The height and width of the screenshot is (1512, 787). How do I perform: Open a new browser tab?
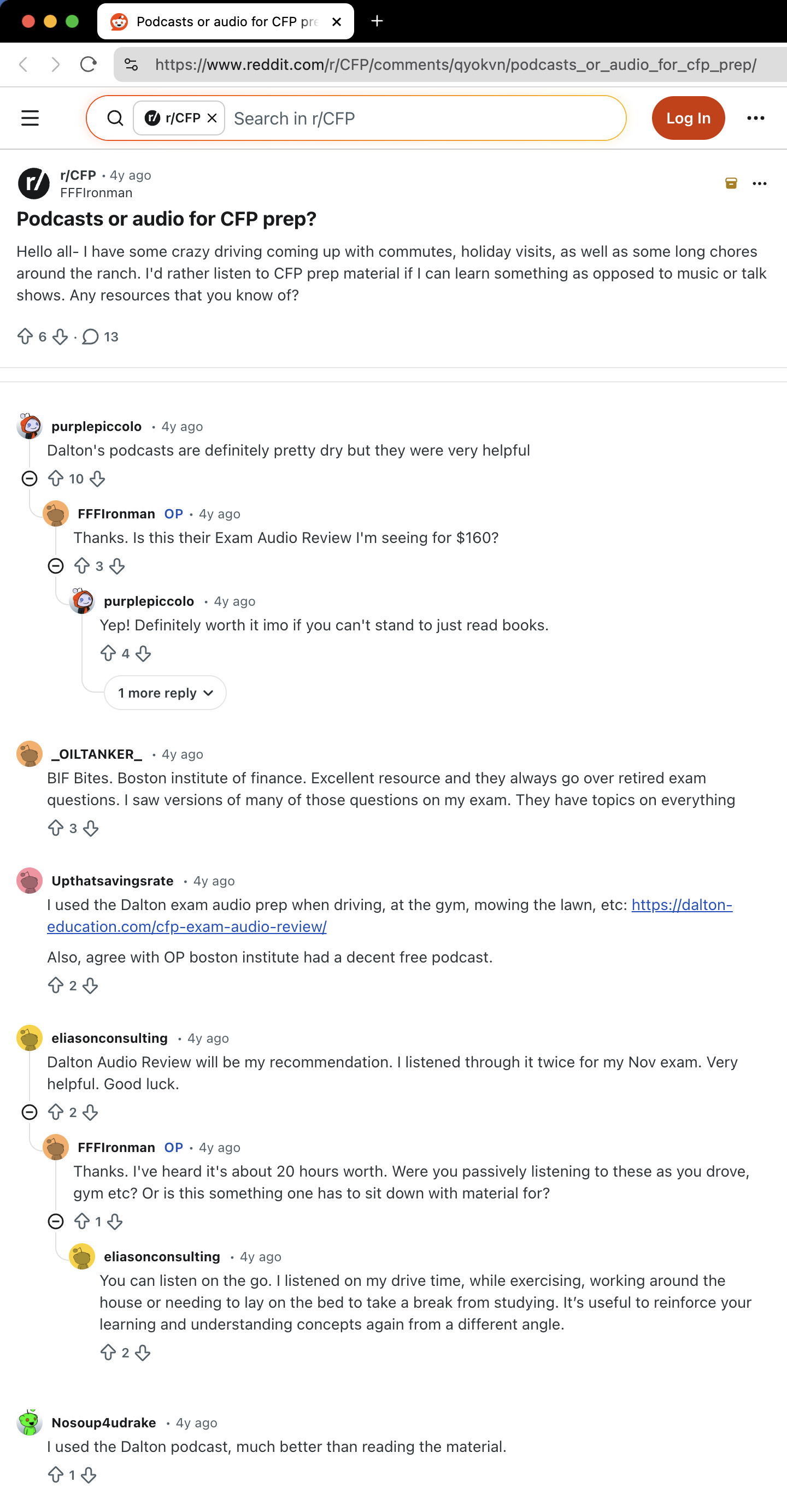(x=377, y=21)
